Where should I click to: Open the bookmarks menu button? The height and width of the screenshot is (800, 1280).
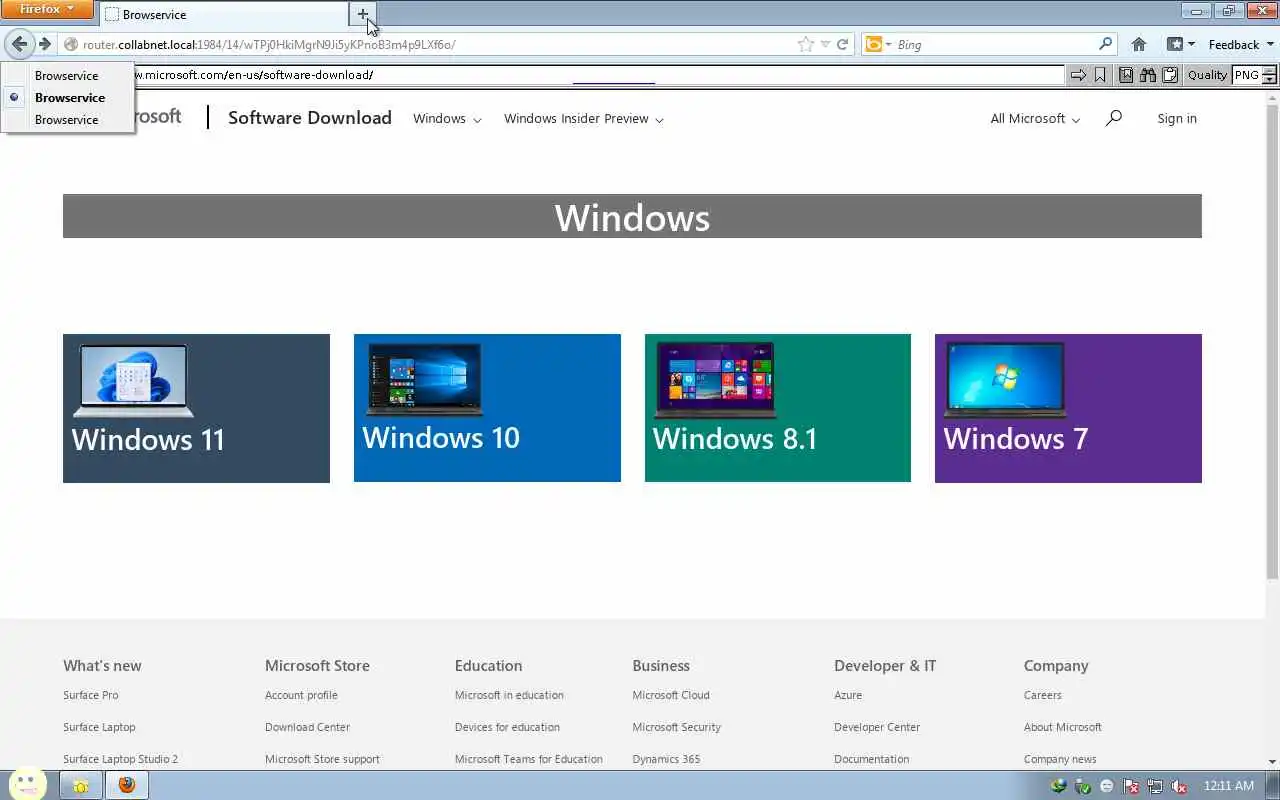[1181, 44]
